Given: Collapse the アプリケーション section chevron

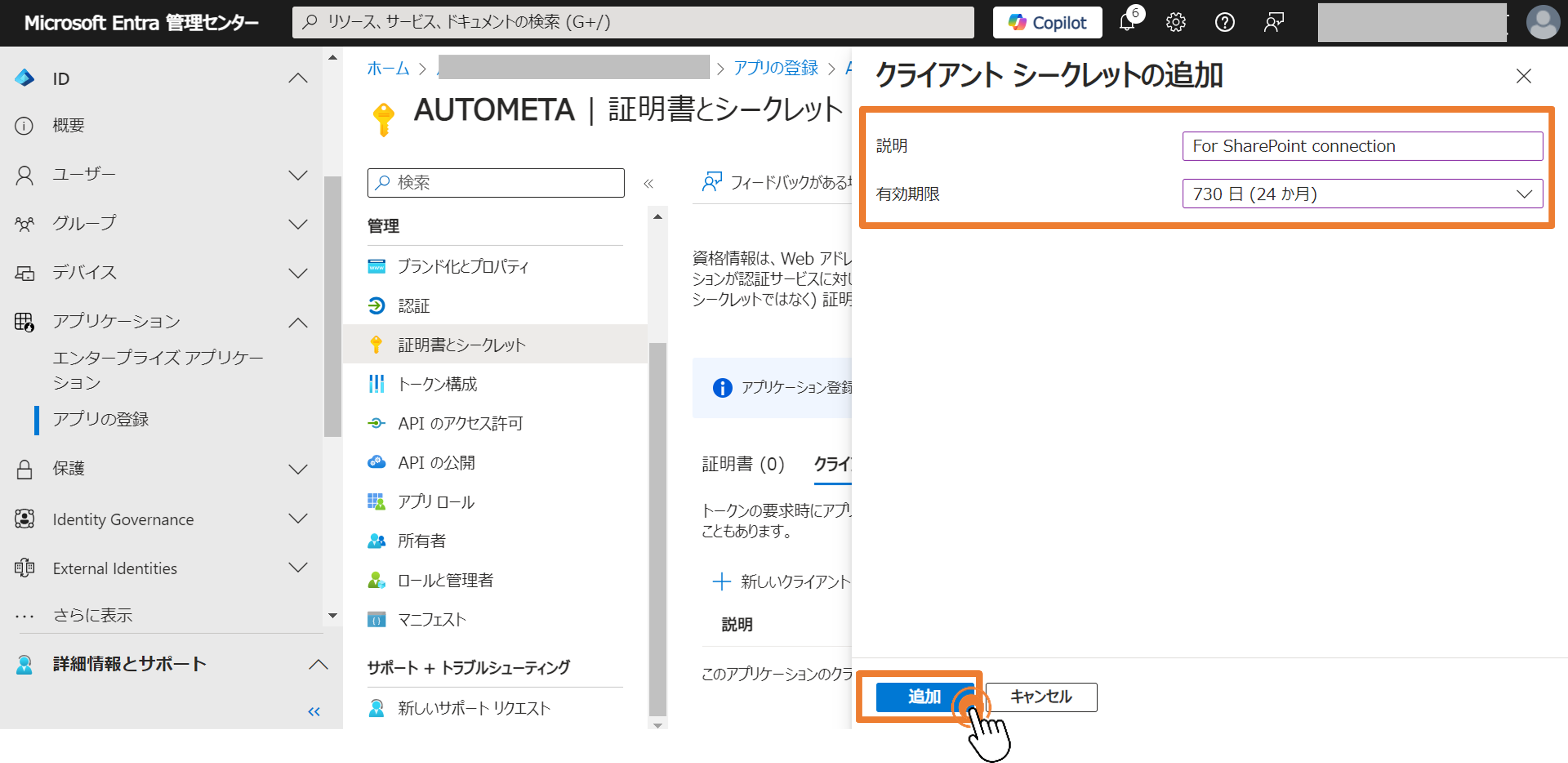Looking at the screenshot, I should coord(297,322).
